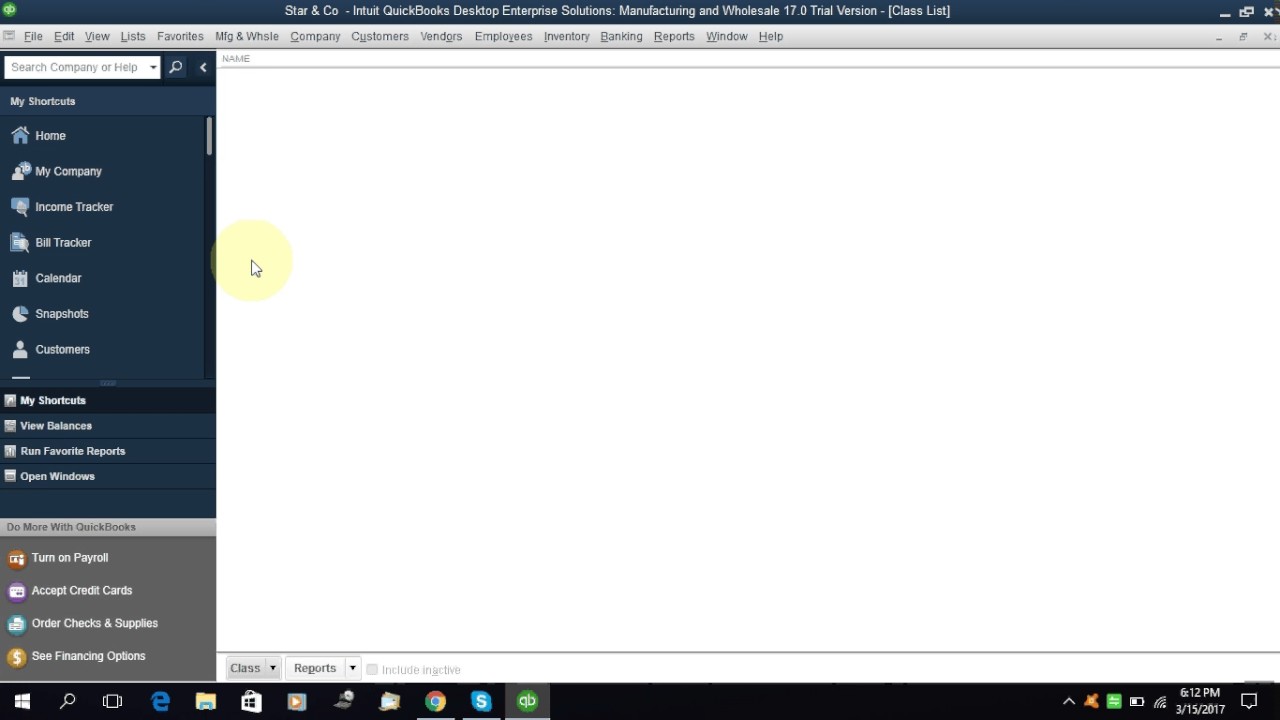Click Order Checks & Supplies link
The image size is (1280, 720).
click(95, 624)
